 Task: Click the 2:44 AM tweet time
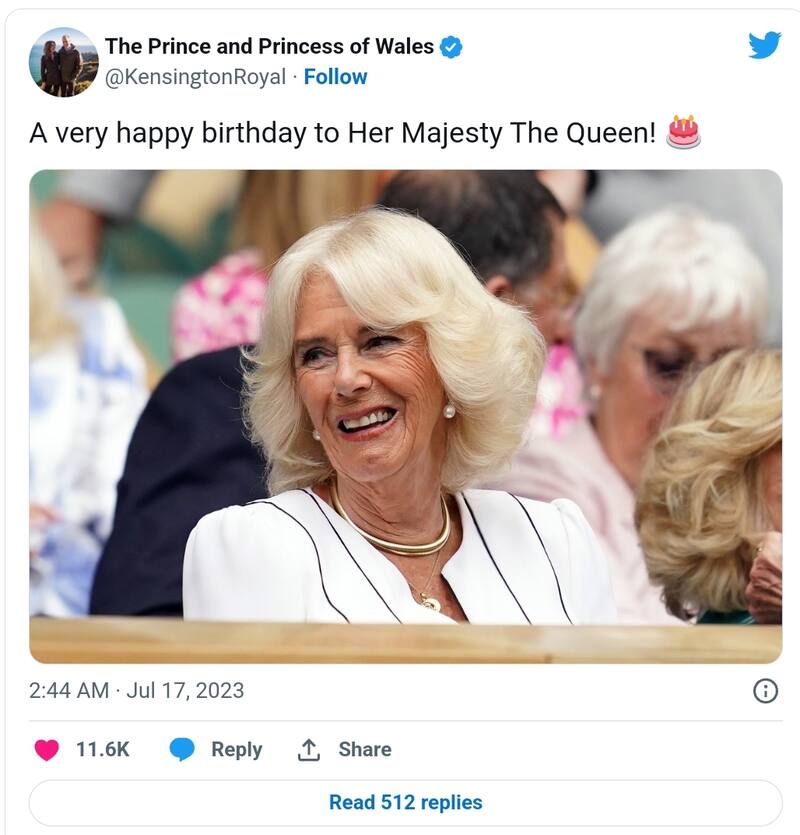(x=66, y=690)
